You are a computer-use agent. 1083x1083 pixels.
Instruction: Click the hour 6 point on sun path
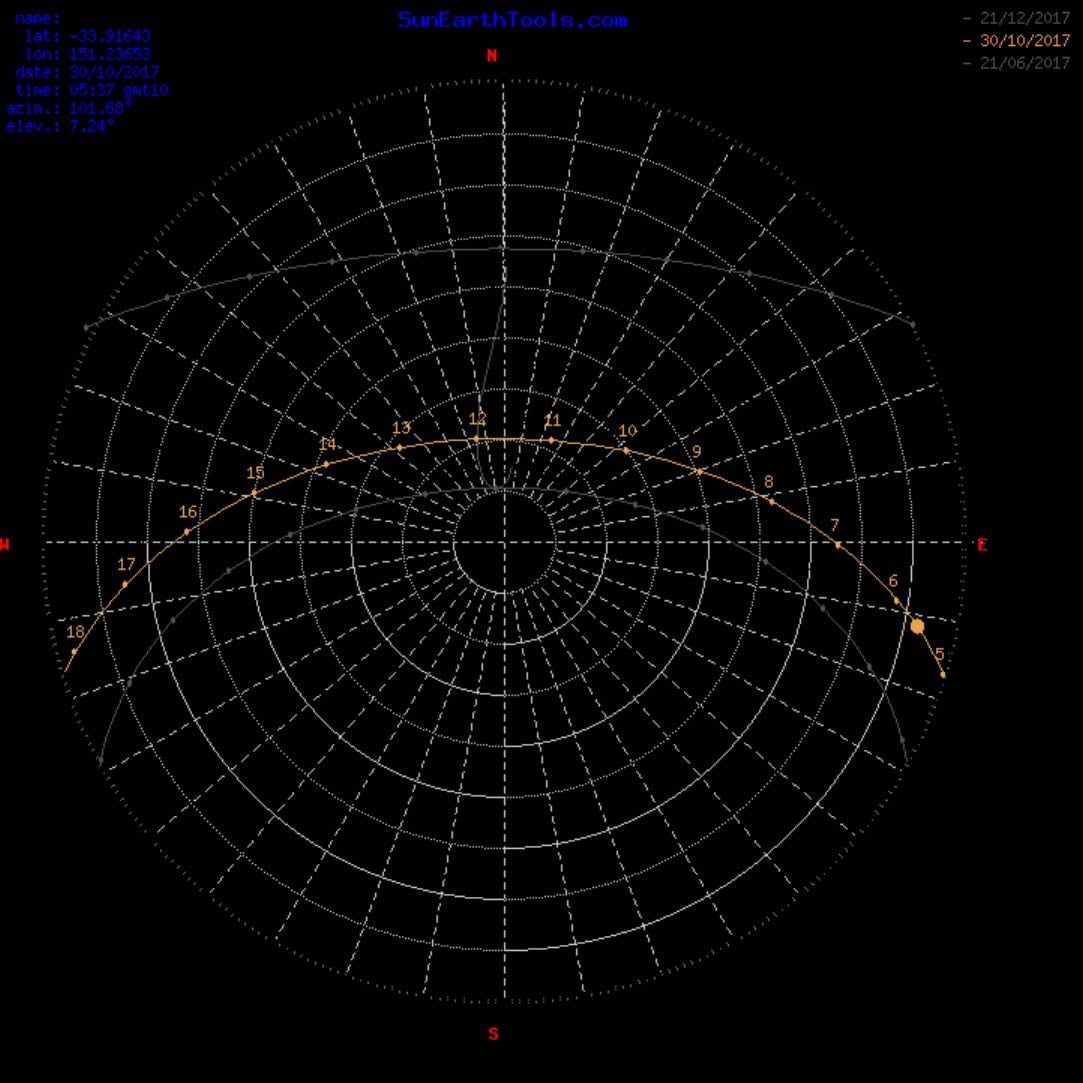click(x=897, y=601)
